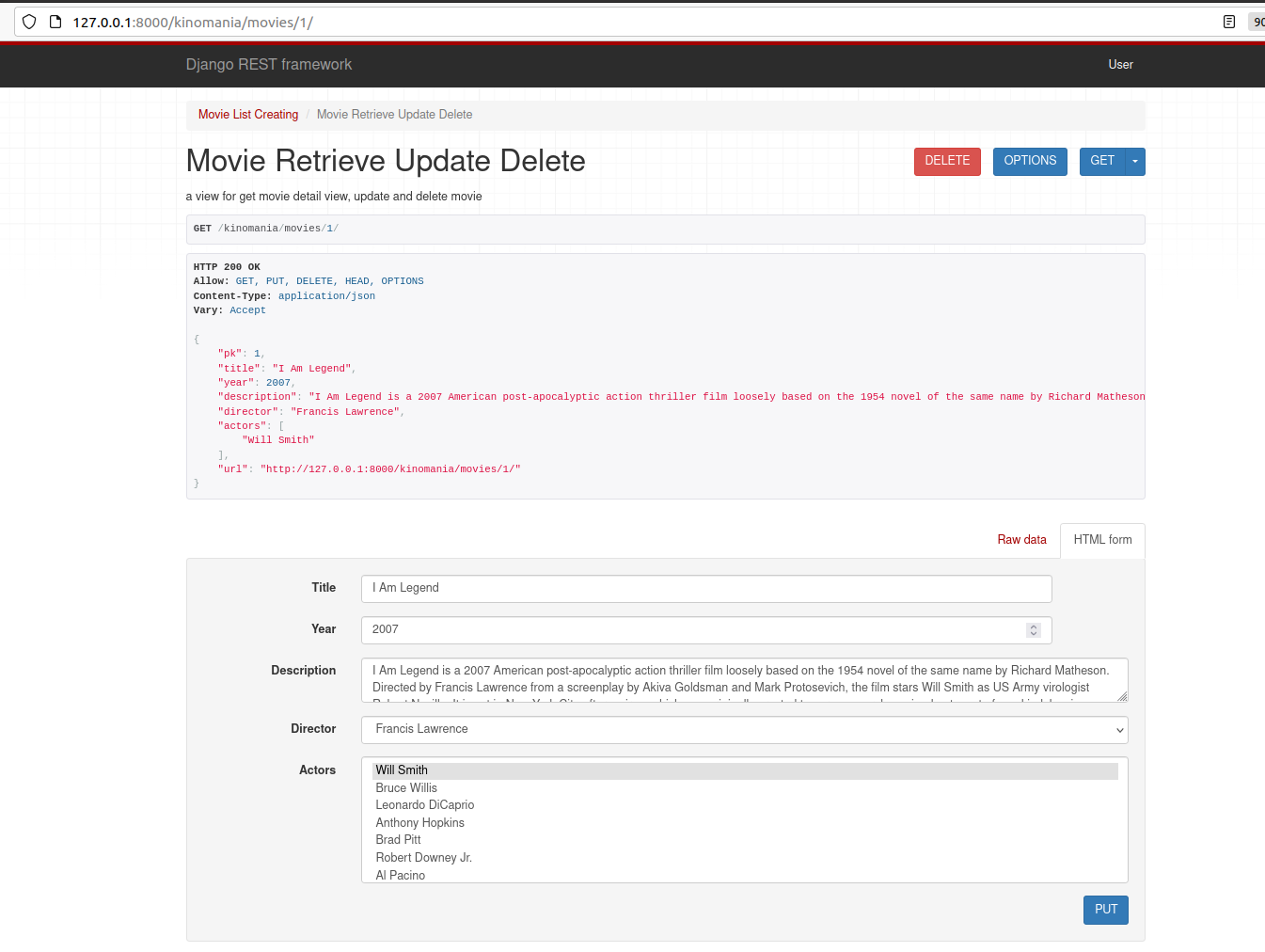Select Will Smith in Actors list
Image resolution: width=1265 pixels, height=952 pixels.
pyautogui.click(x=745, y=770)
